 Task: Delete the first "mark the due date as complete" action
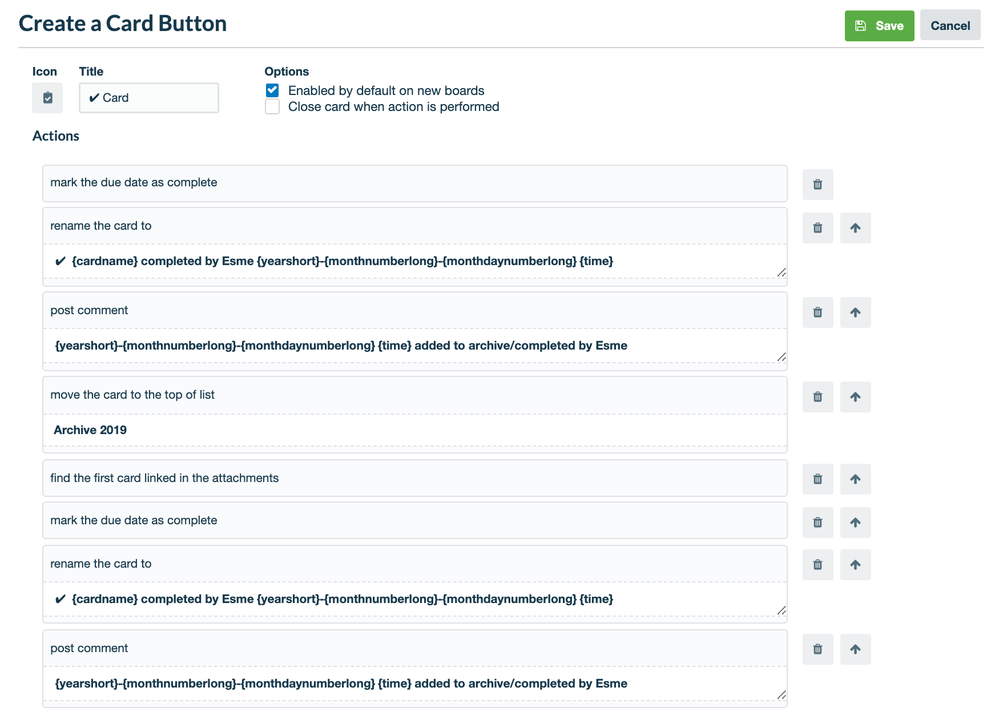tap(817, 184)
